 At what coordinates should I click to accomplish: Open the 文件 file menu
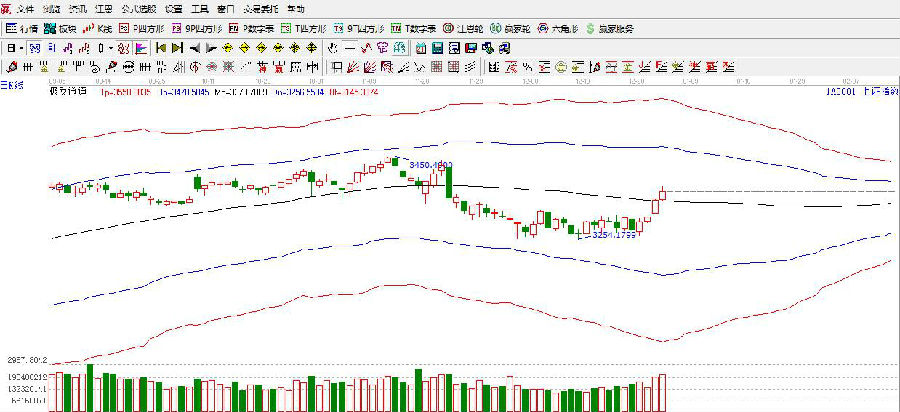(x=20, y=8)
